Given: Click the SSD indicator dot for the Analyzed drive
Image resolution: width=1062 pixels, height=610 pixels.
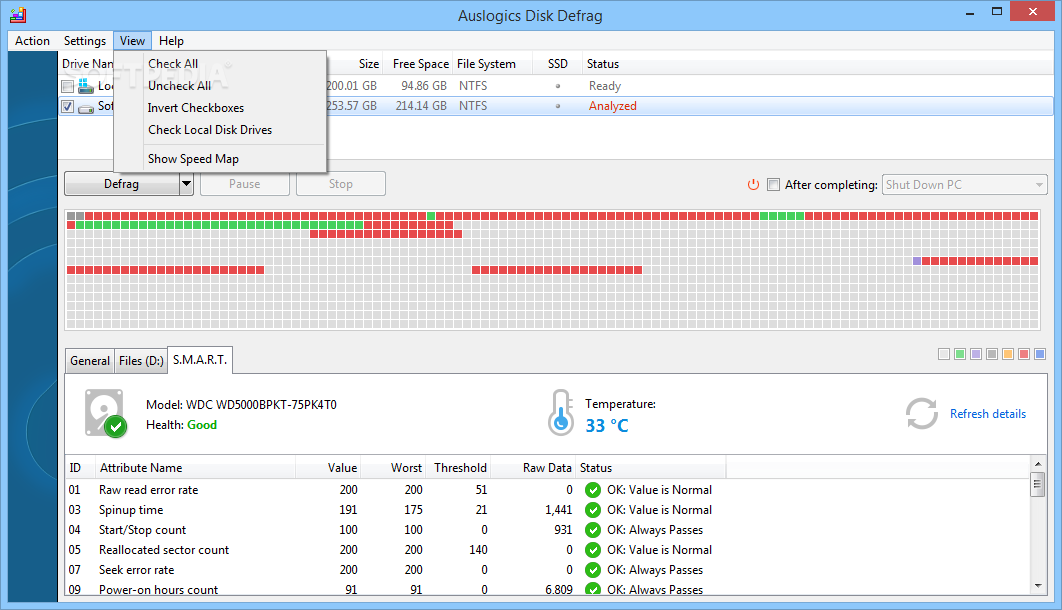Looking at the screenshot, I should click(x=558, y=106).
